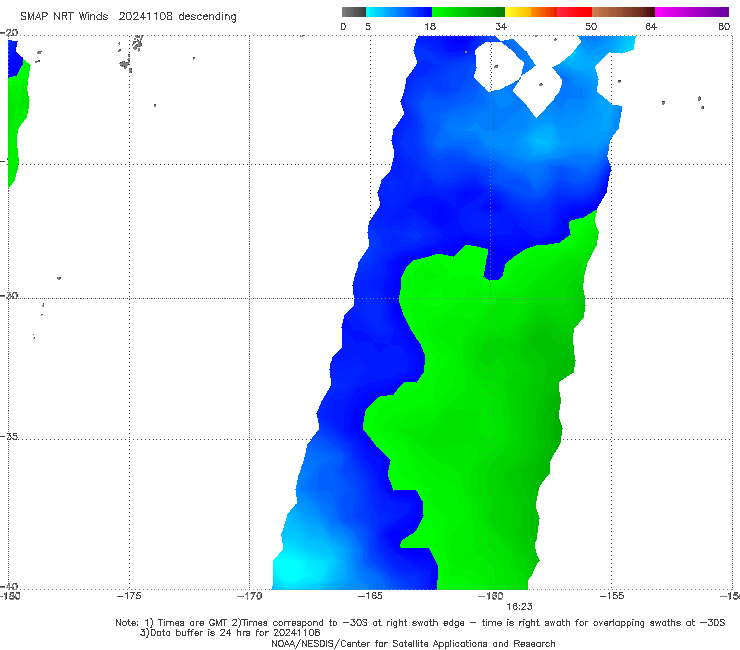Image resolution: width=740 pixels, height=650 pixels.
Task: Click the latitude label '-30'
Action: click(9, 295)
